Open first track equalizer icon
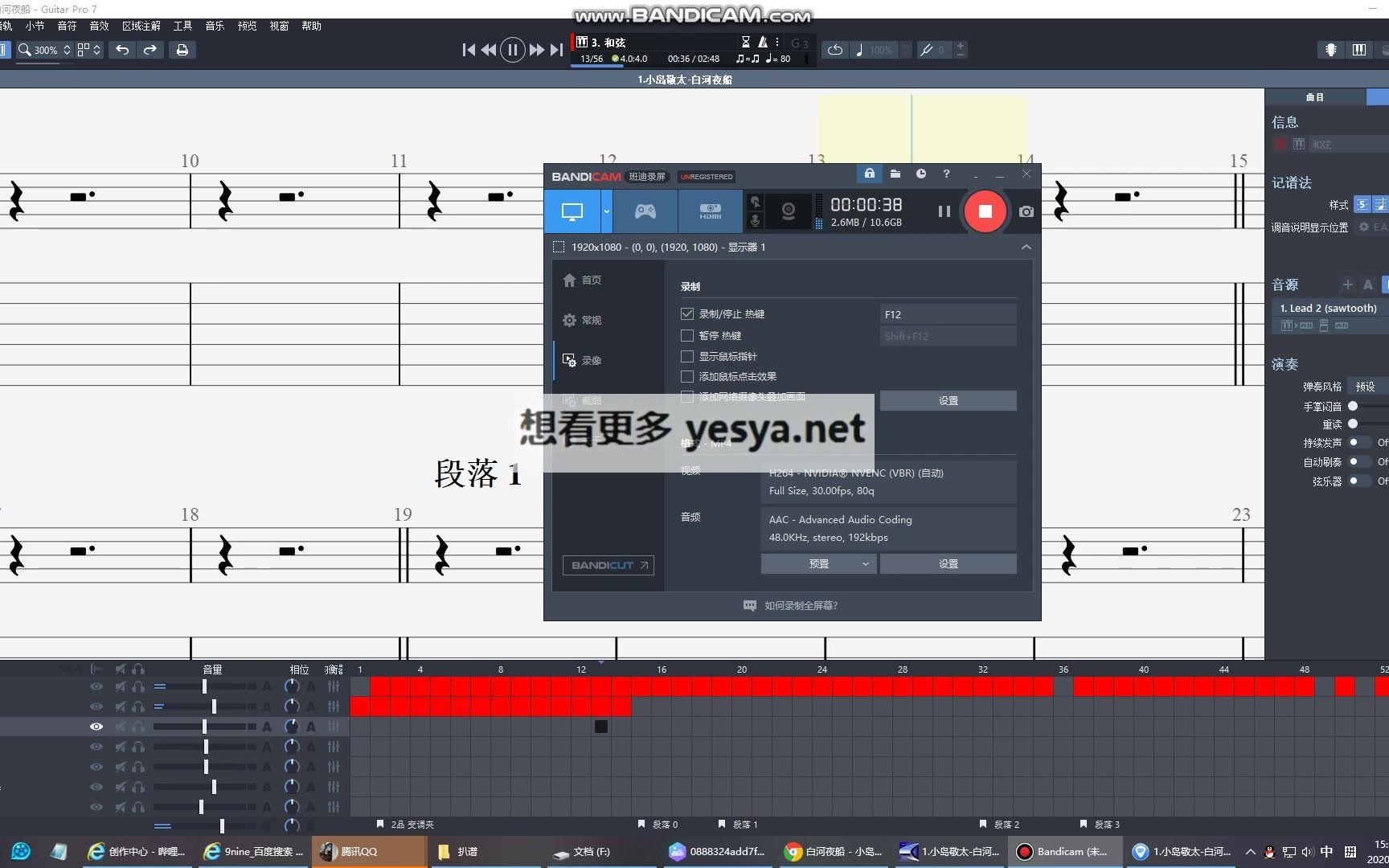 click(334, 686)
